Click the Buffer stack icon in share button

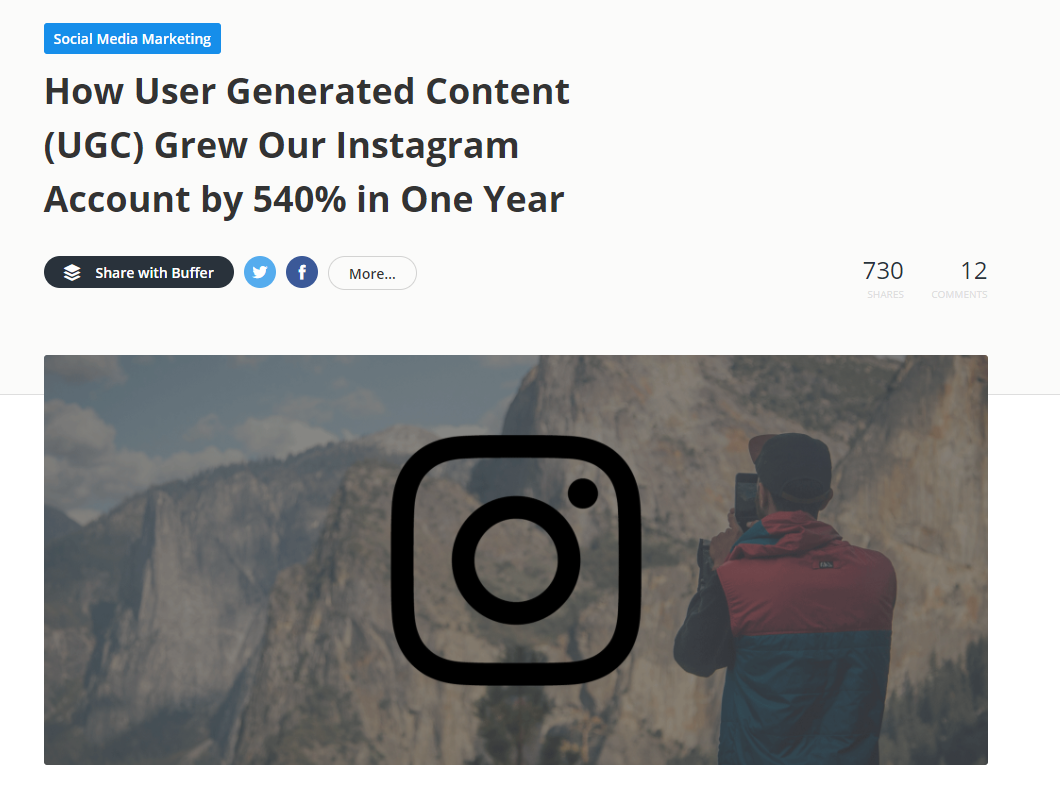(72, 272)
